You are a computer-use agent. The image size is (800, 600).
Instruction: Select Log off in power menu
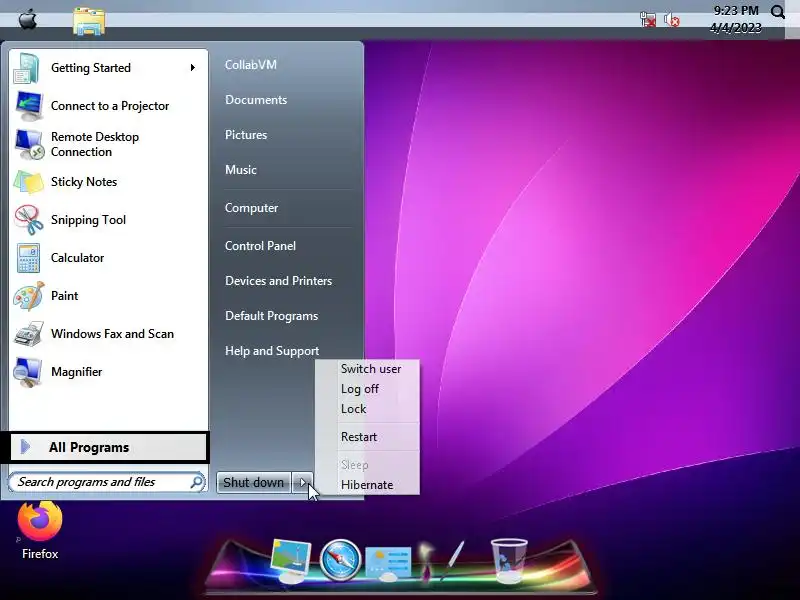pos(360,389)
